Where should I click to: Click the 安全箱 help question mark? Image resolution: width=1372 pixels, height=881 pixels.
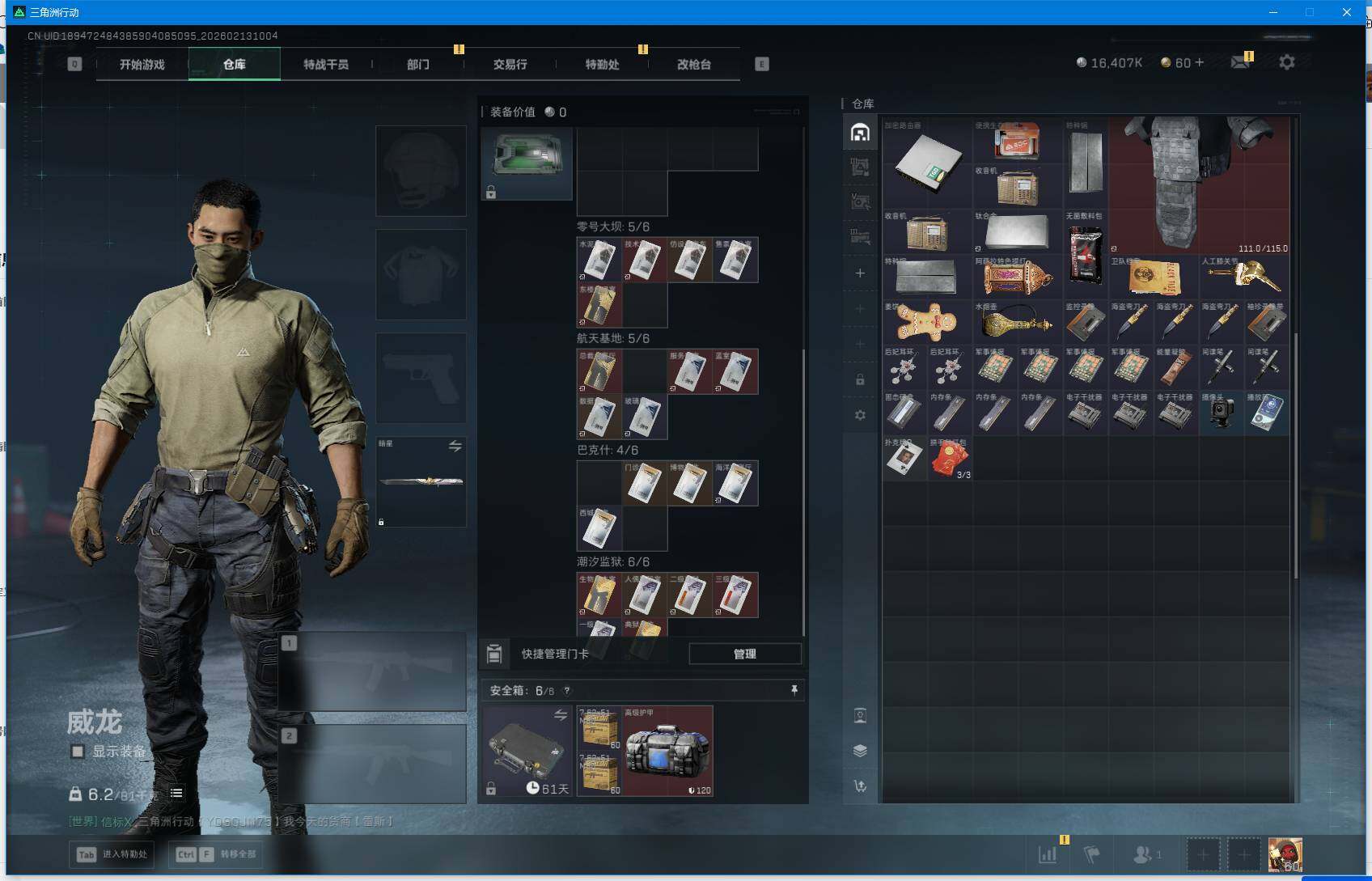point(566,691)
